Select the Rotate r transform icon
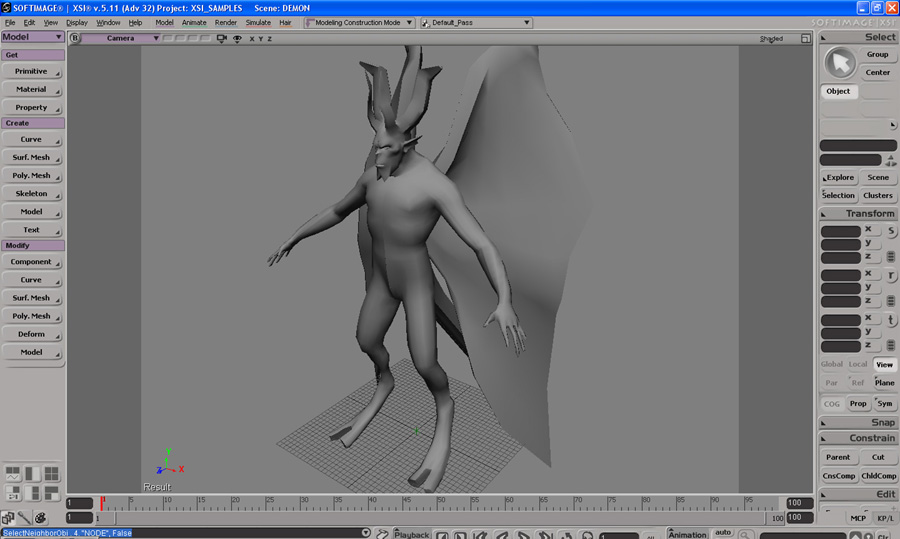Image resolution: width=900 pixels, height=539 pixels. [890, 276]
